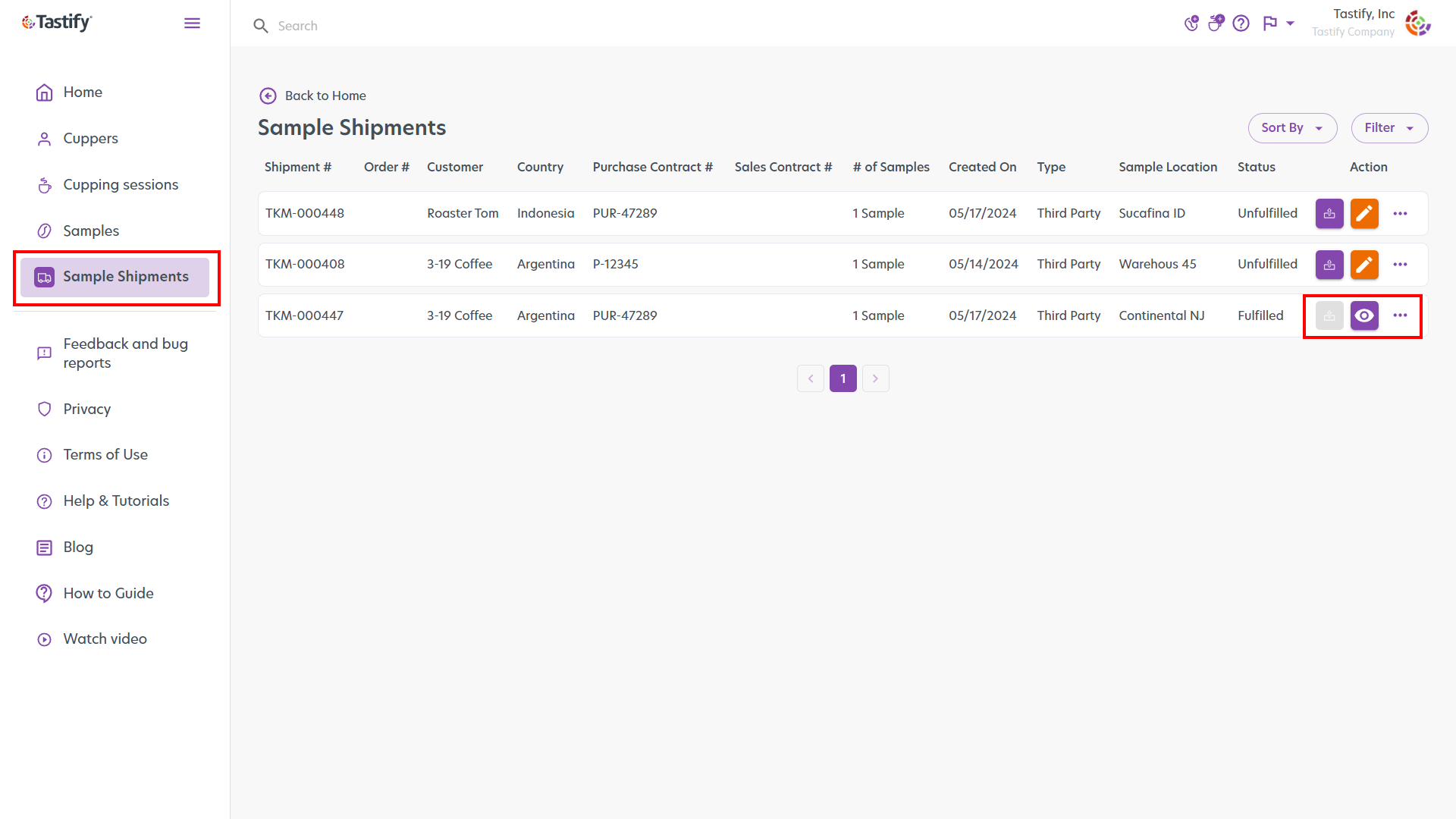Create new cupping session with cup plus icon
Screen dimensions: 1456x819
1216,24
